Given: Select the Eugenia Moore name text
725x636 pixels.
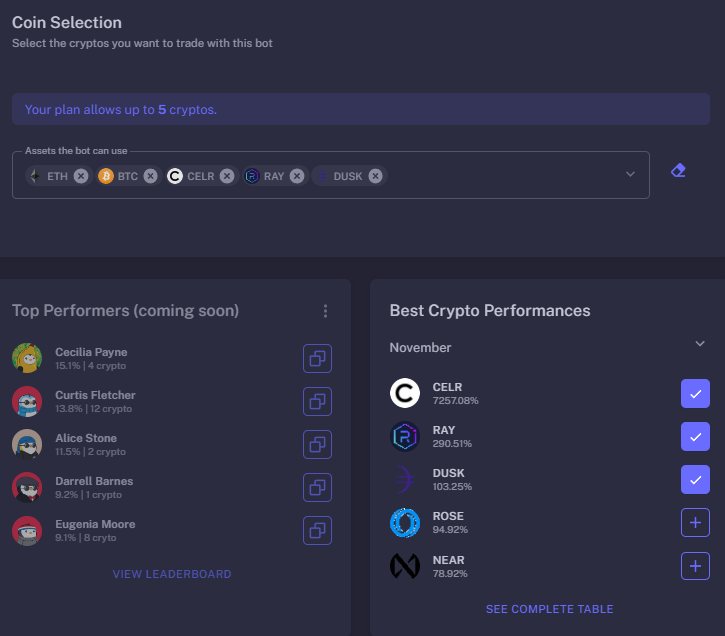Looking at the screenshot, I should click(95, 524).
